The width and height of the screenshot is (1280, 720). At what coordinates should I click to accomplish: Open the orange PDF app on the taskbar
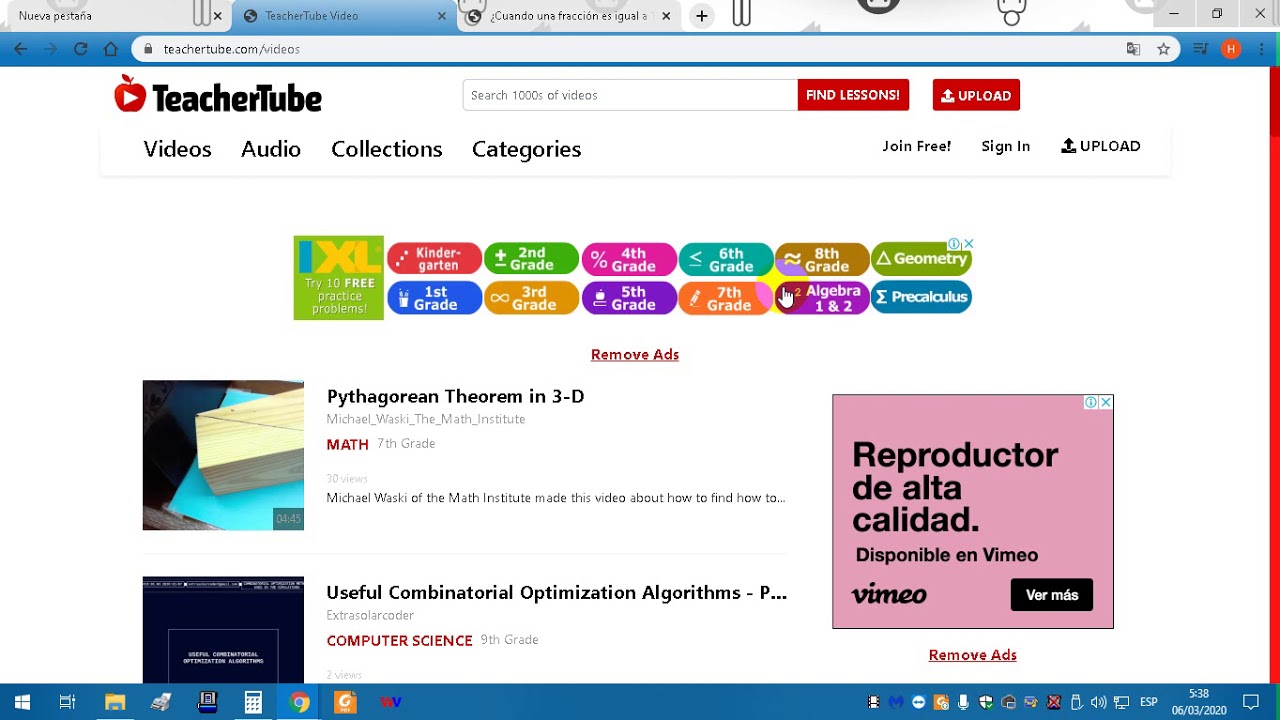pyautogui.click(x=345, y=702)
